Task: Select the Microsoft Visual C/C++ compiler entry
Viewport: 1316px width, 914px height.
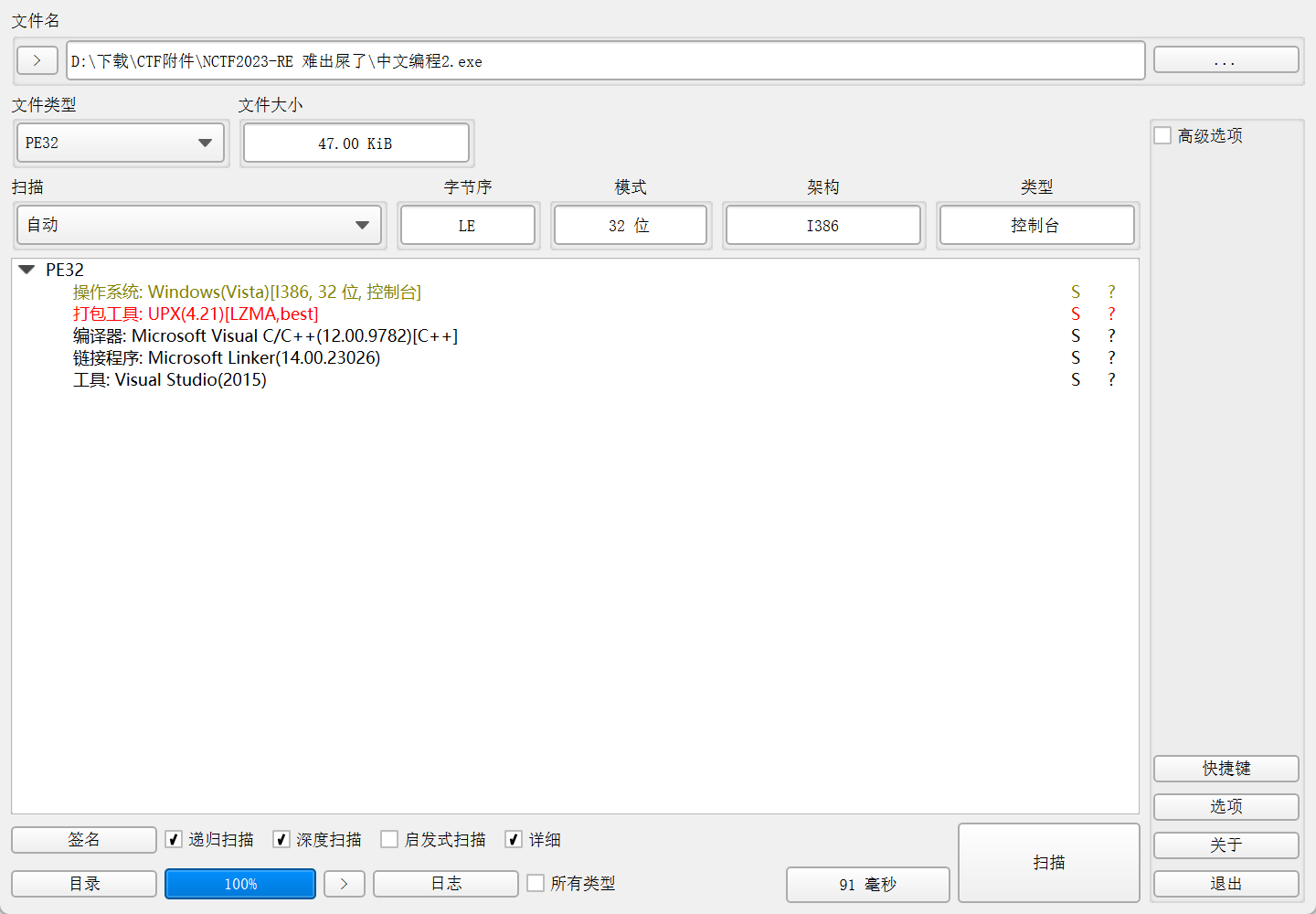Action: [265, 335]
